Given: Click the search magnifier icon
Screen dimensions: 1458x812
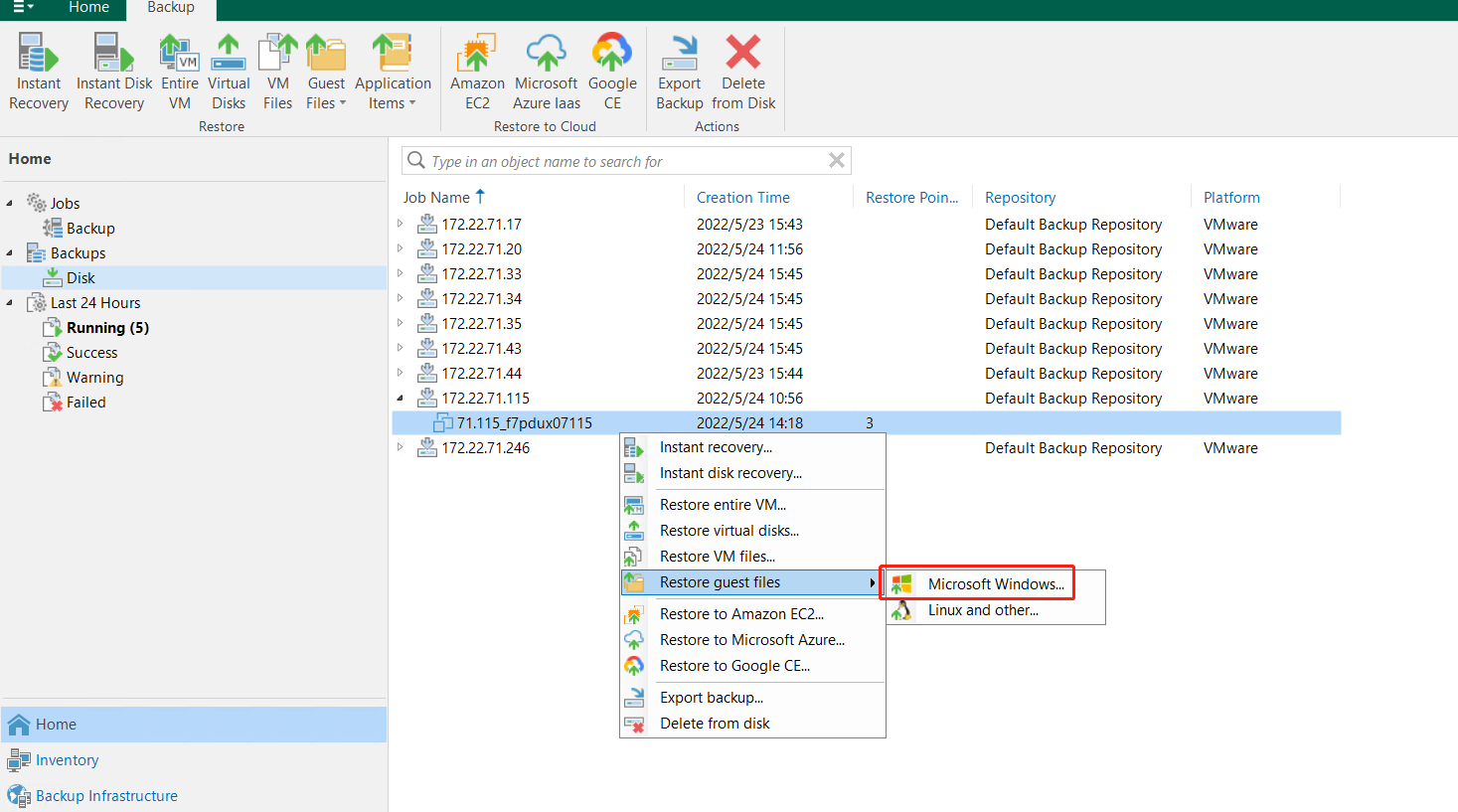Looking at the screenshot, I should tap(416, 160).
